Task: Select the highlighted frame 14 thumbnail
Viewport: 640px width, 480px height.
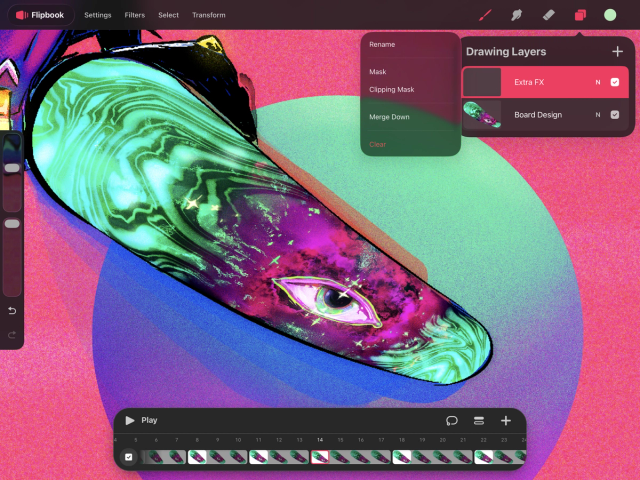Action: click(x=320, y=457)
